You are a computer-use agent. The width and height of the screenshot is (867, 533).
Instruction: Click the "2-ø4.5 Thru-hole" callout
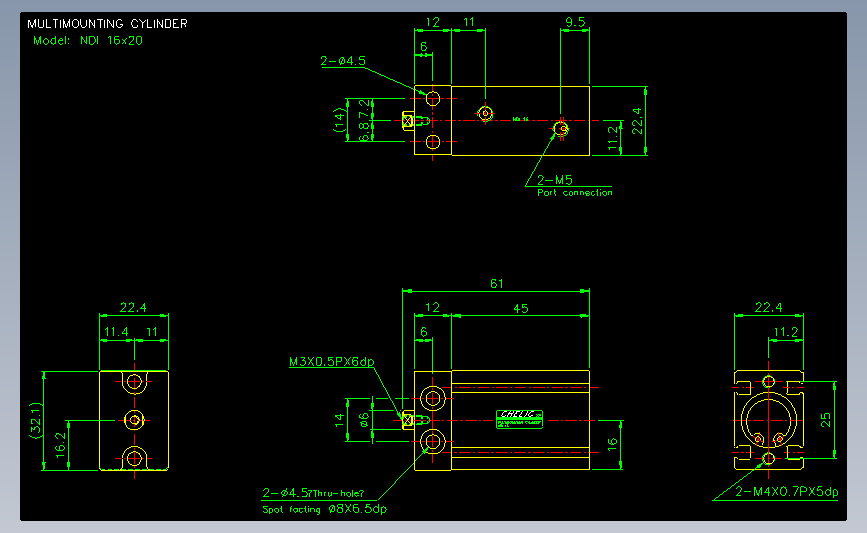(x=313, y=493)
